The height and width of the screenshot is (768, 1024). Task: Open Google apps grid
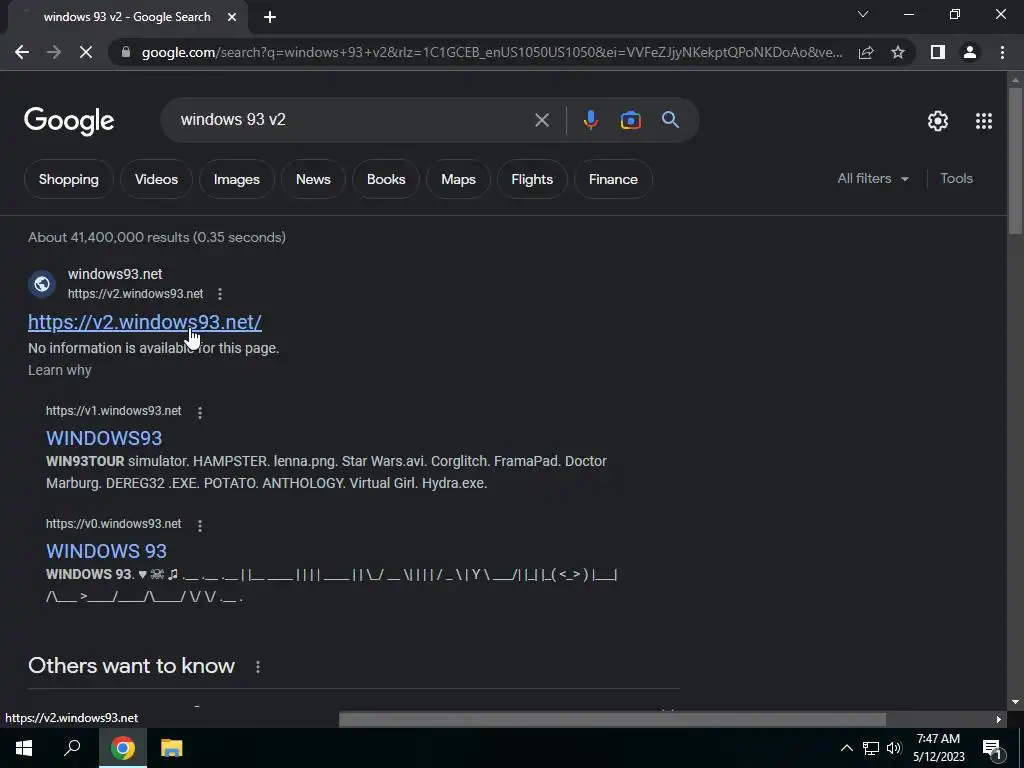point(984,121)
